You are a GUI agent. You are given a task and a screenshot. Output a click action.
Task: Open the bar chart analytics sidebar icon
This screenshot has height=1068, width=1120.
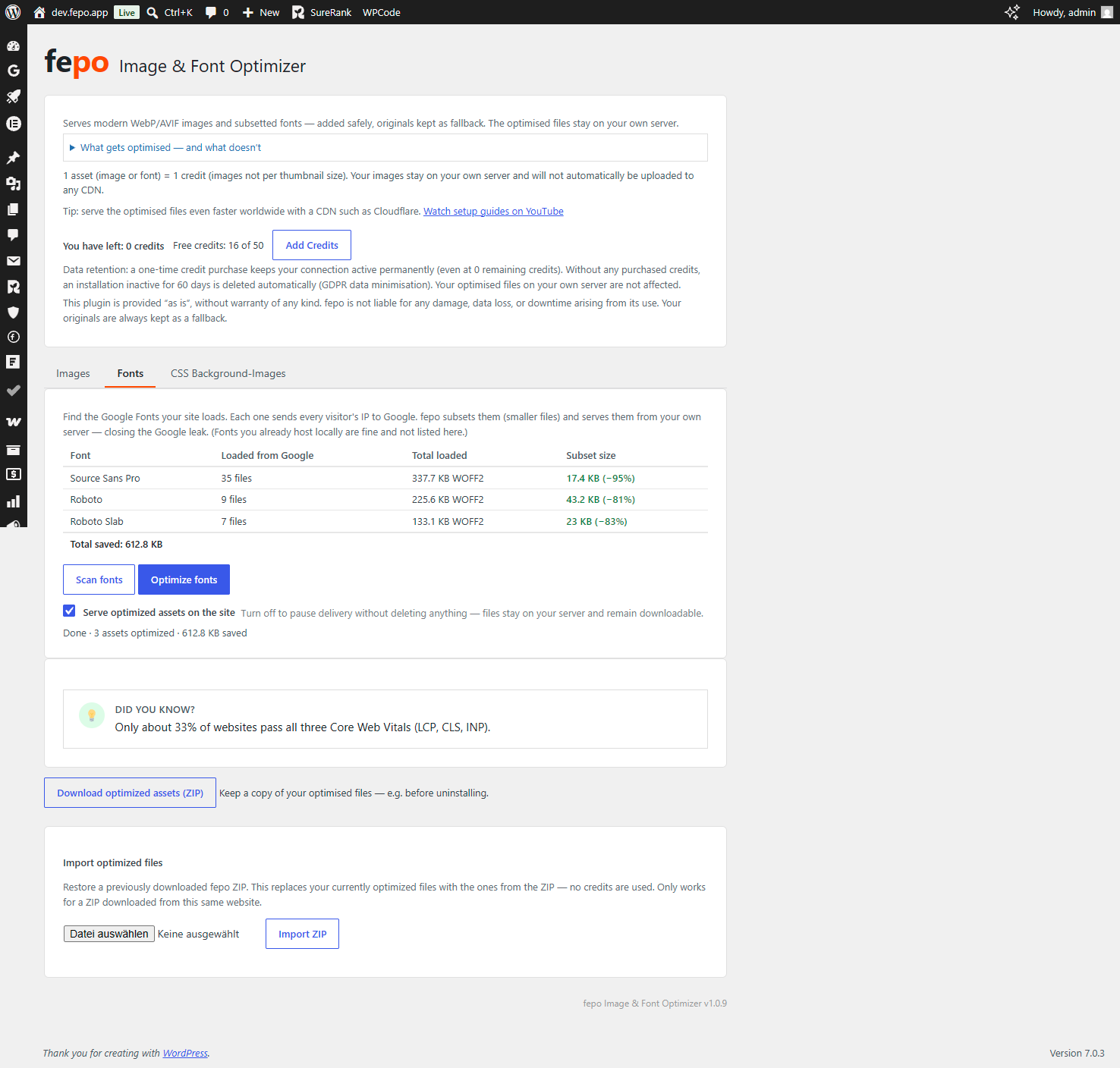pos(13,501)
